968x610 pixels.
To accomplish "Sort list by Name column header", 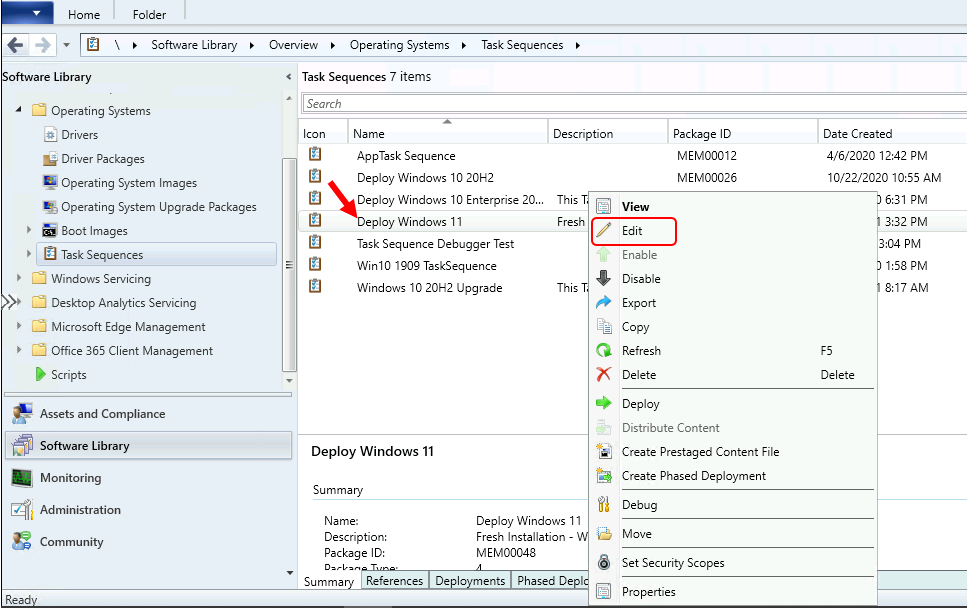I will point(448,133).
